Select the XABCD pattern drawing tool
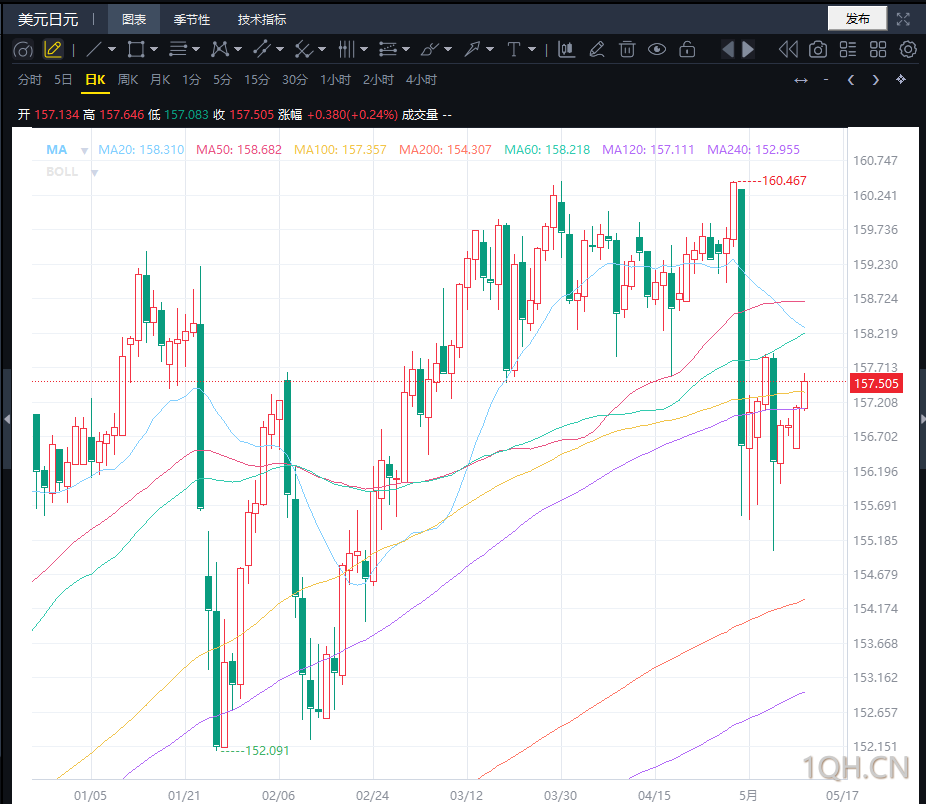This screenshot has width=926, height=804. (x=220, y=50)
